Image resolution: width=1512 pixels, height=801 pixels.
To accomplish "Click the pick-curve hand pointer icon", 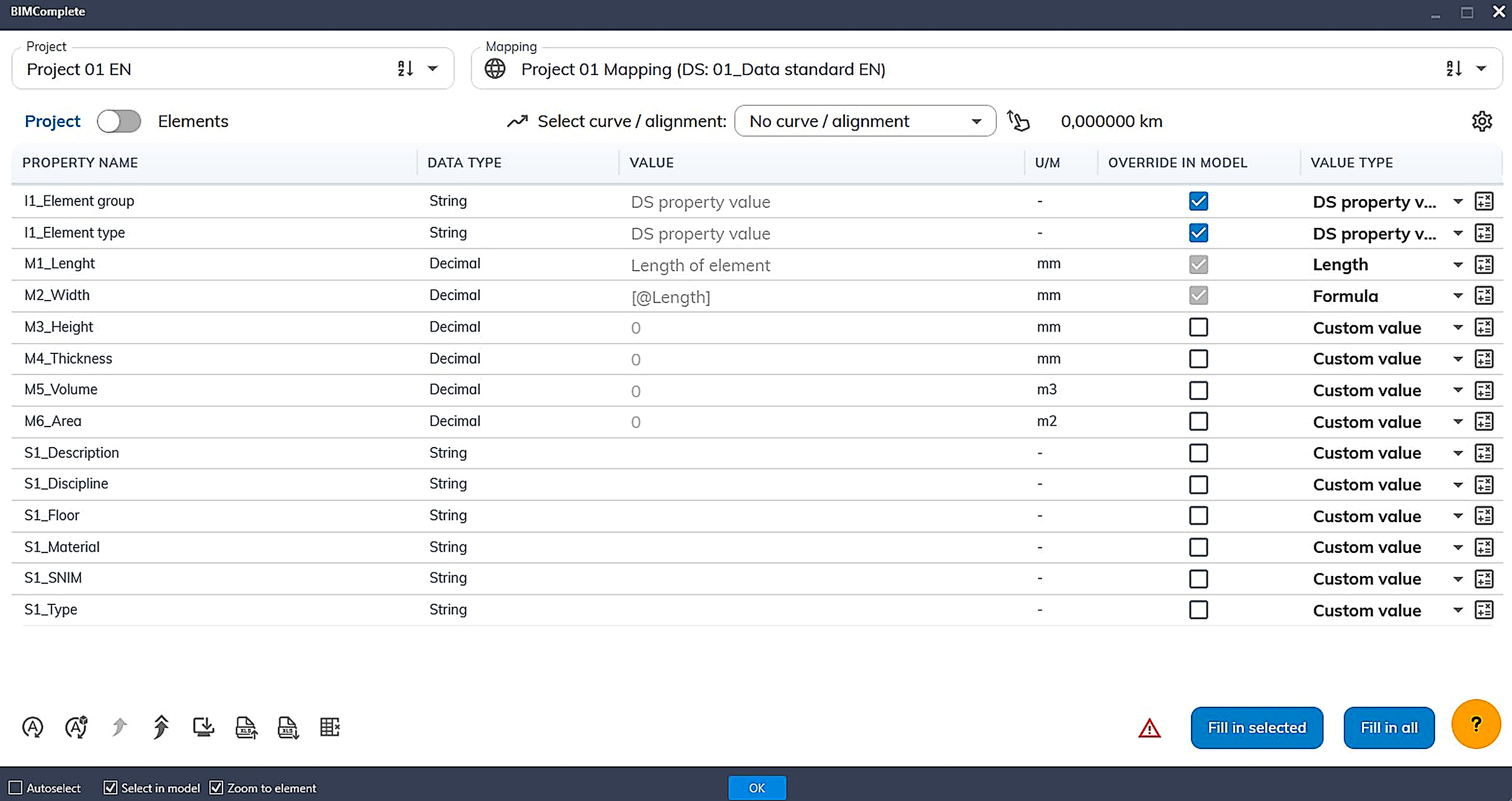I will coord(1018,121).
